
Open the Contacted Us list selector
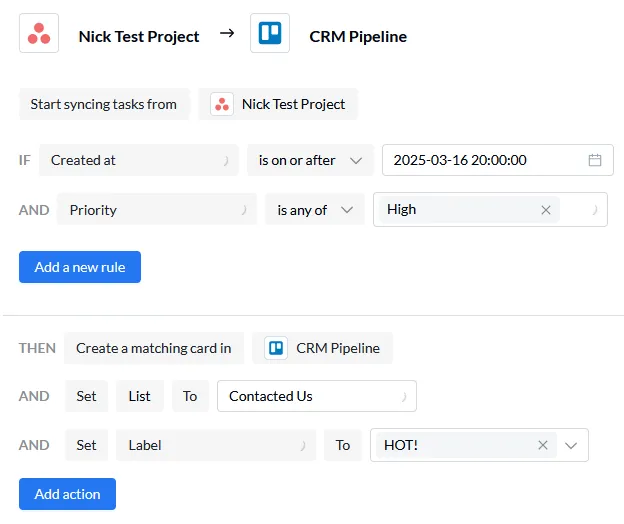click(x=317, y=396)
